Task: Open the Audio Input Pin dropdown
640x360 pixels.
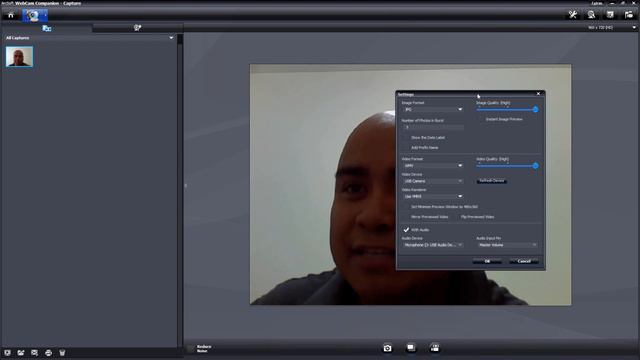Action: tap(507, 245)
